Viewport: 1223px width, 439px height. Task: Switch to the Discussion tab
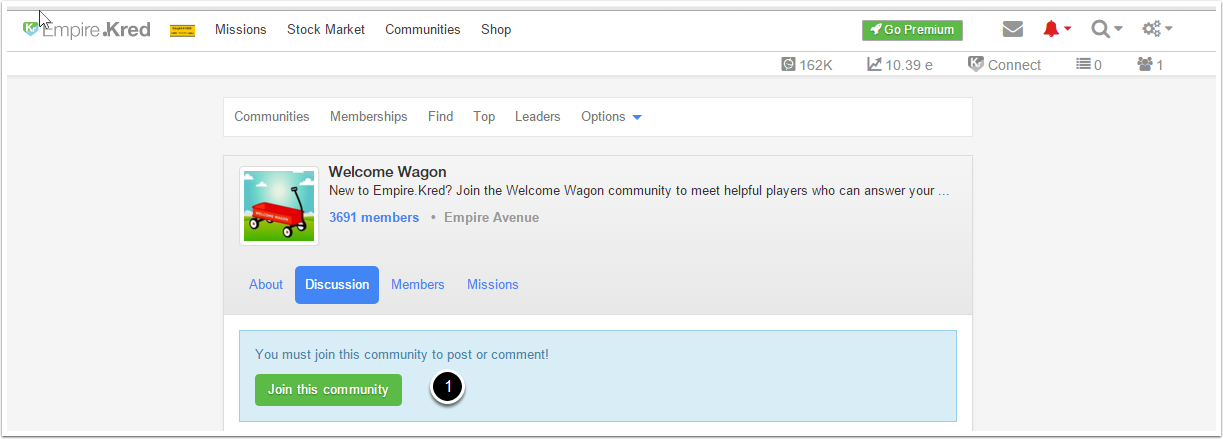[337, 285]
